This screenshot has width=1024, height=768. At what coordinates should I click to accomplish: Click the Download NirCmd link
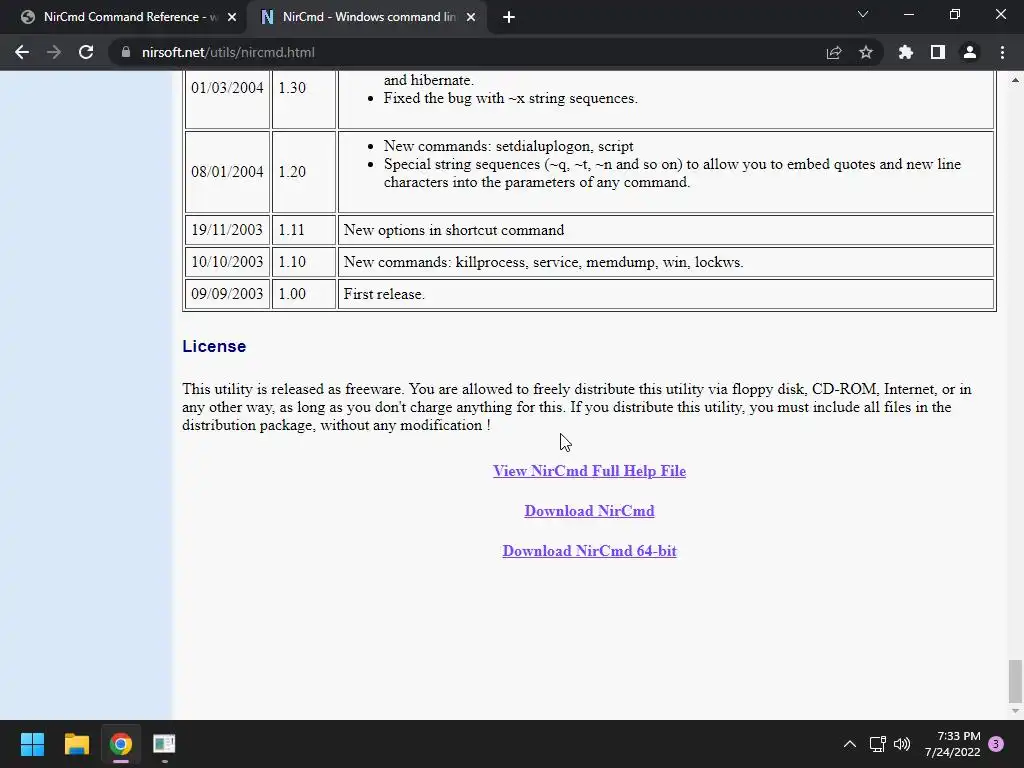(x=589, y=511)
